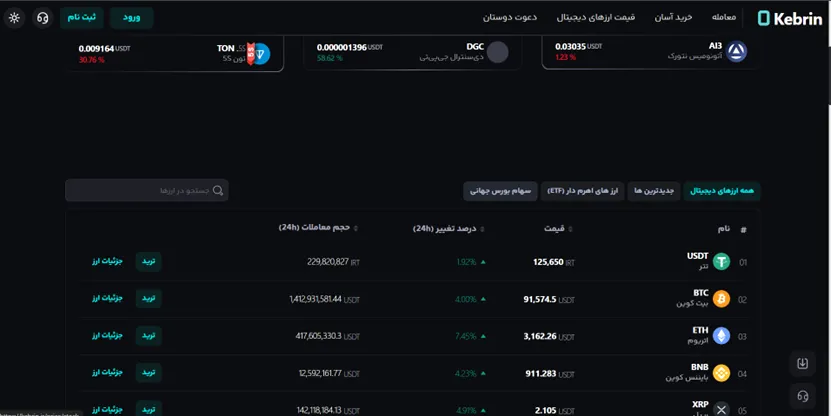
Task: Click the floating download app icon
Action: (x=802, y=364)
